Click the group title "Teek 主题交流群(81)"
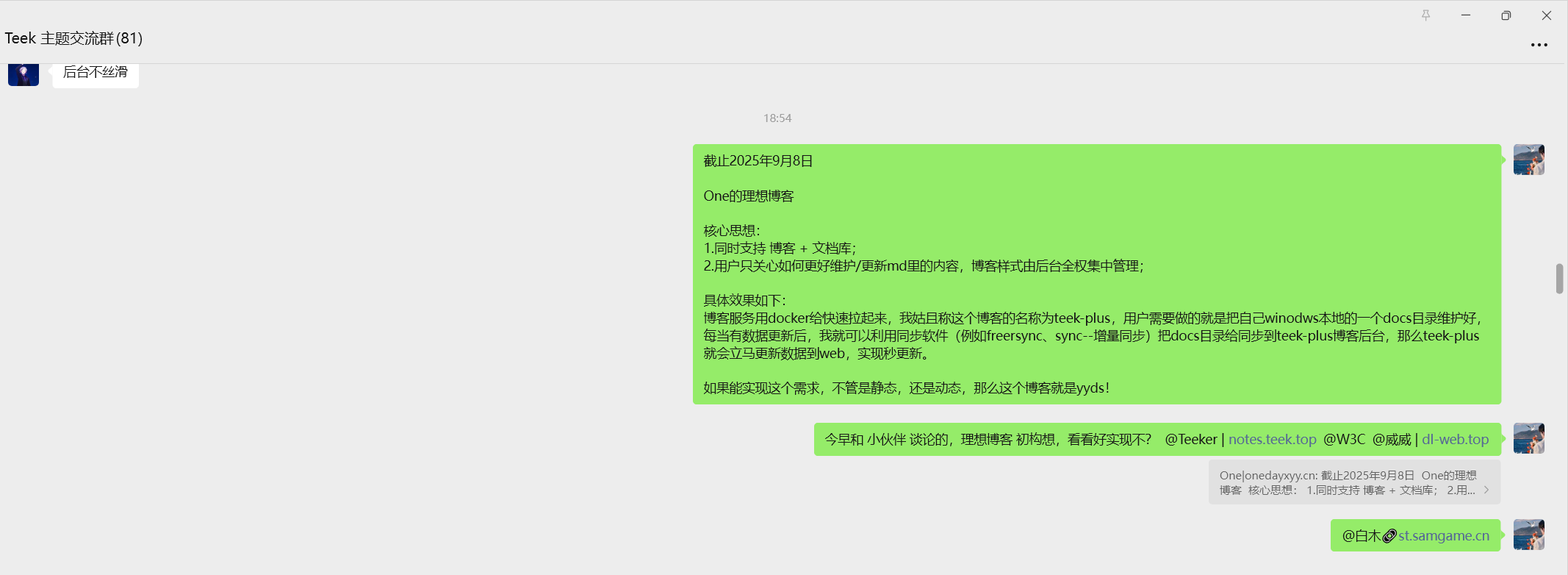This screenshot has width=1568, height=575. 73,38
